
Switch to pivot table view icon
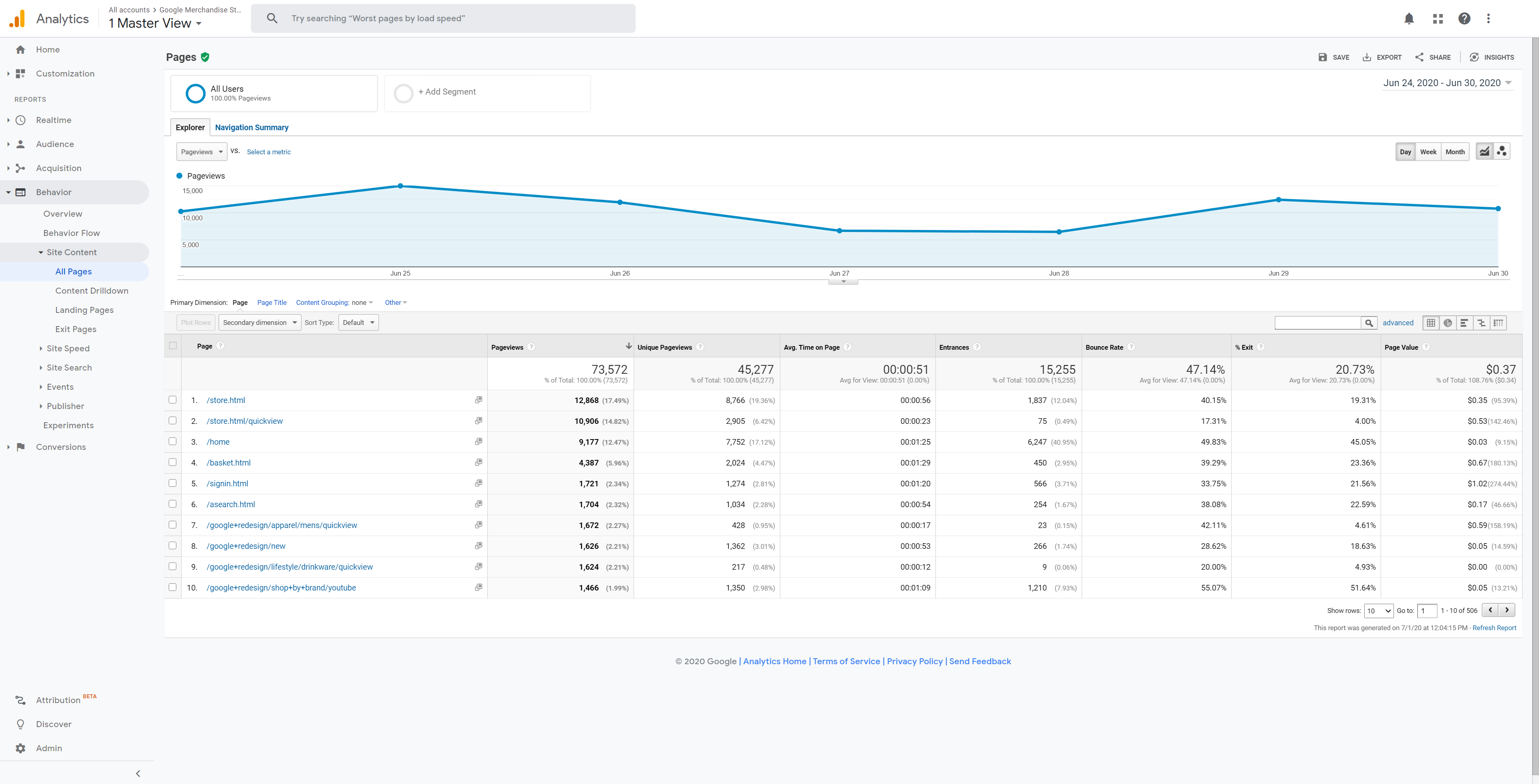1498,323
